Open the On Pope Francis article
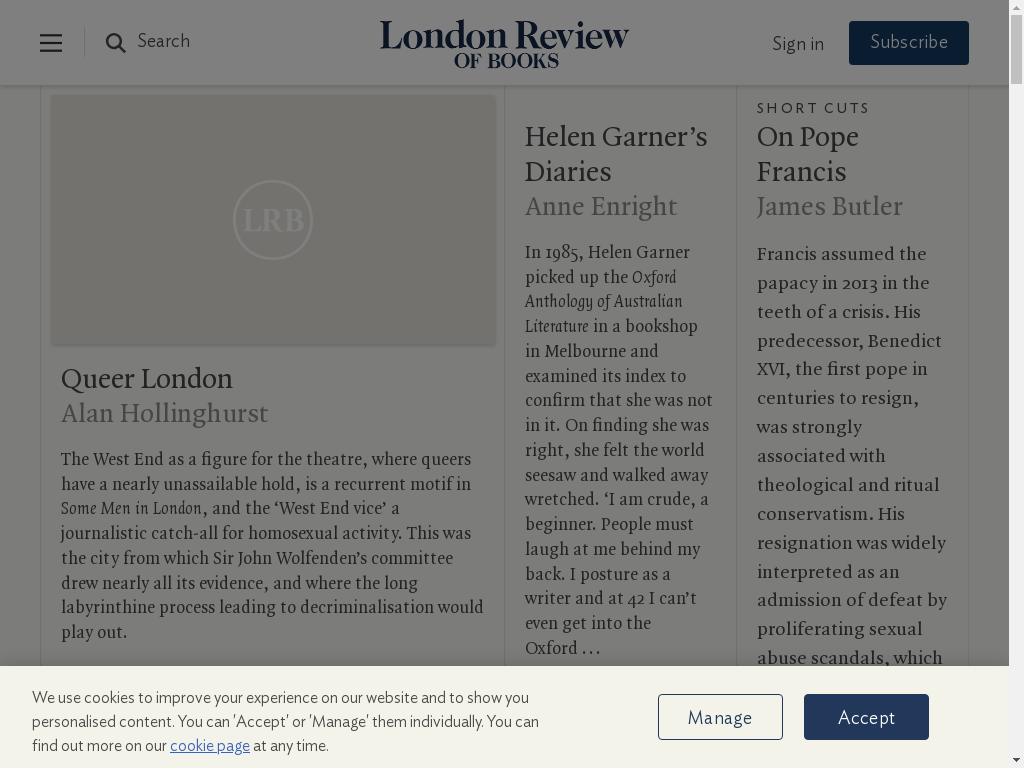 [x=808, y=154]
